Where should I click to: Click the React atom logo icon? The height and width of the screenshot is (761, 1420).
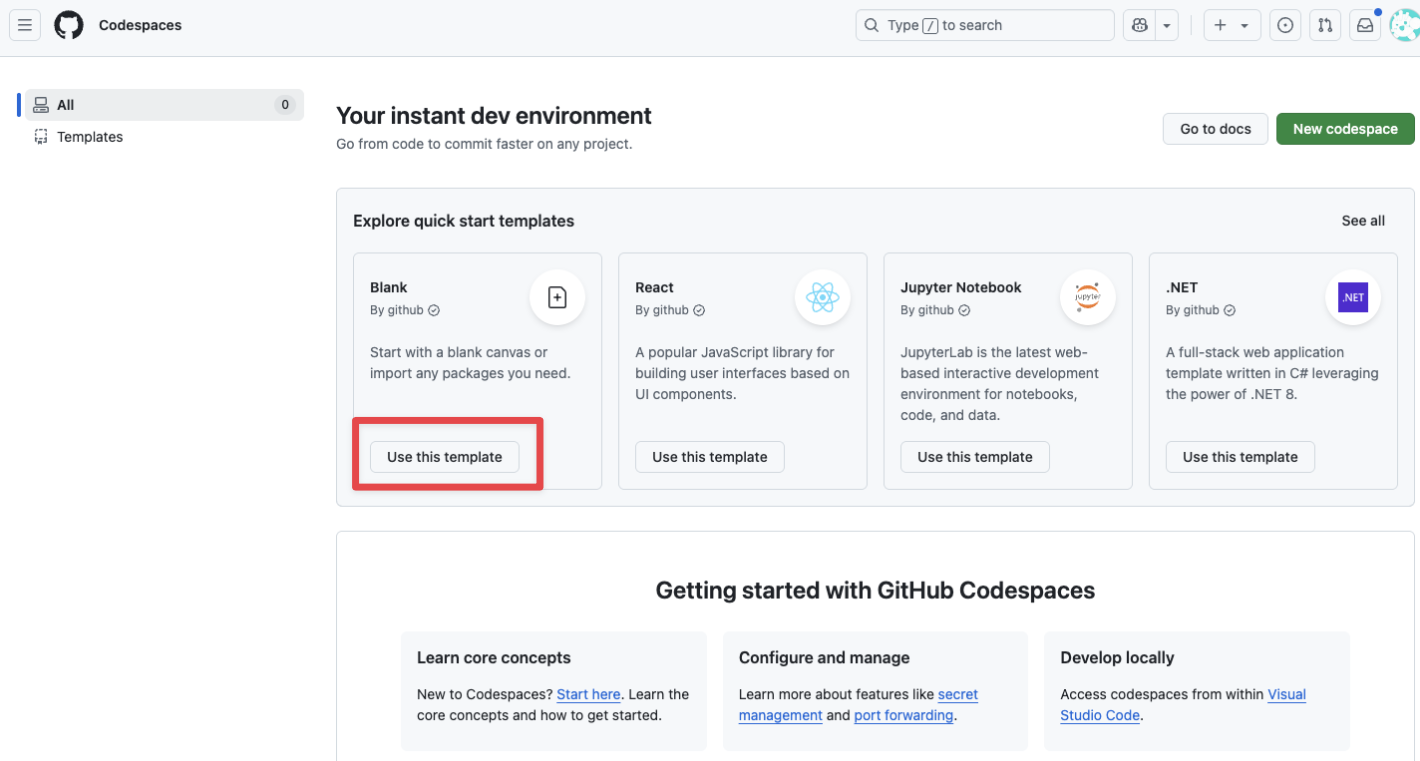[x=822, y=297]
